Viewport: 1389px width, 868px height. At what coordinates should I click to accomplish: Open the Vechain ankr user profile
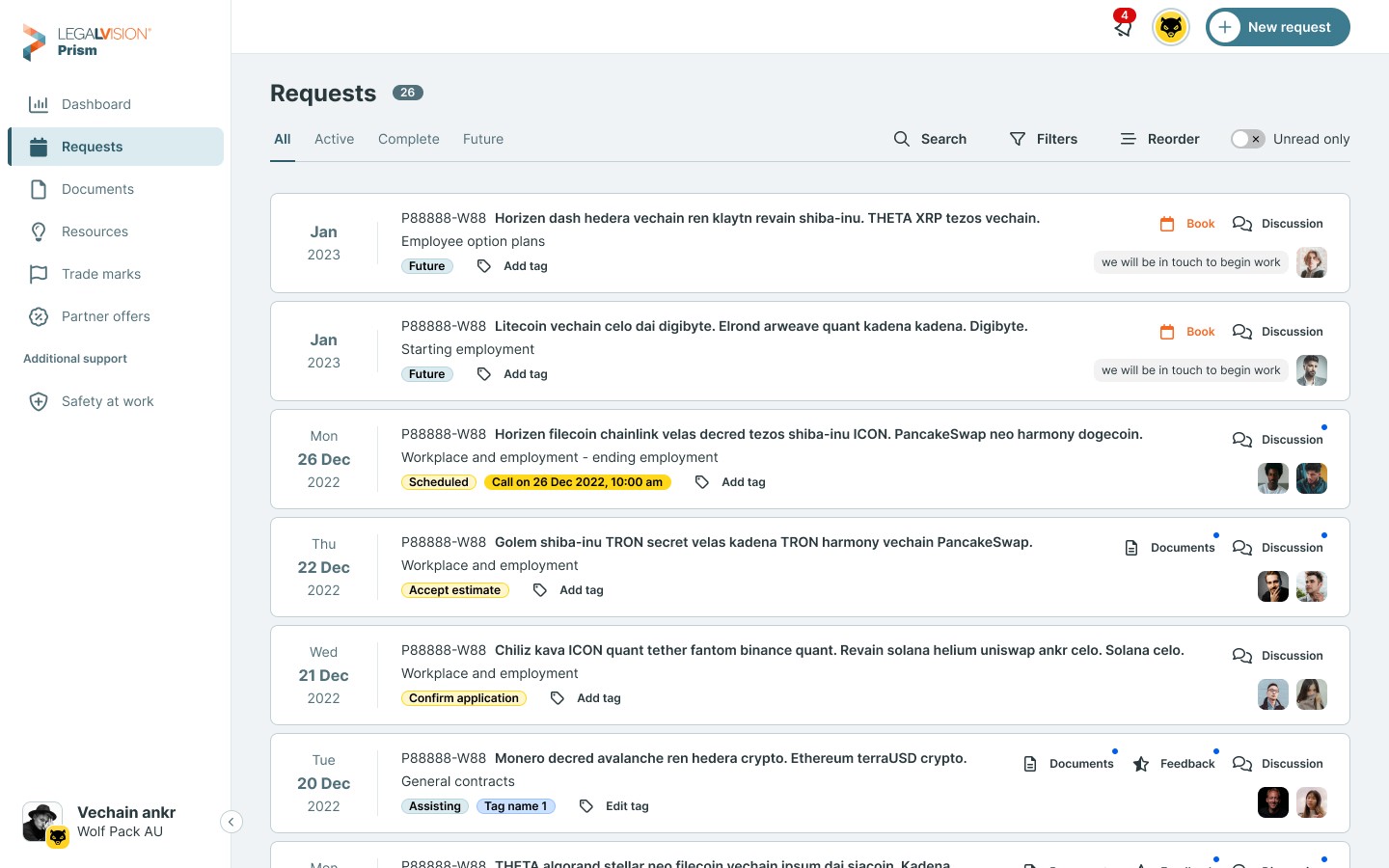click(100, 822)
